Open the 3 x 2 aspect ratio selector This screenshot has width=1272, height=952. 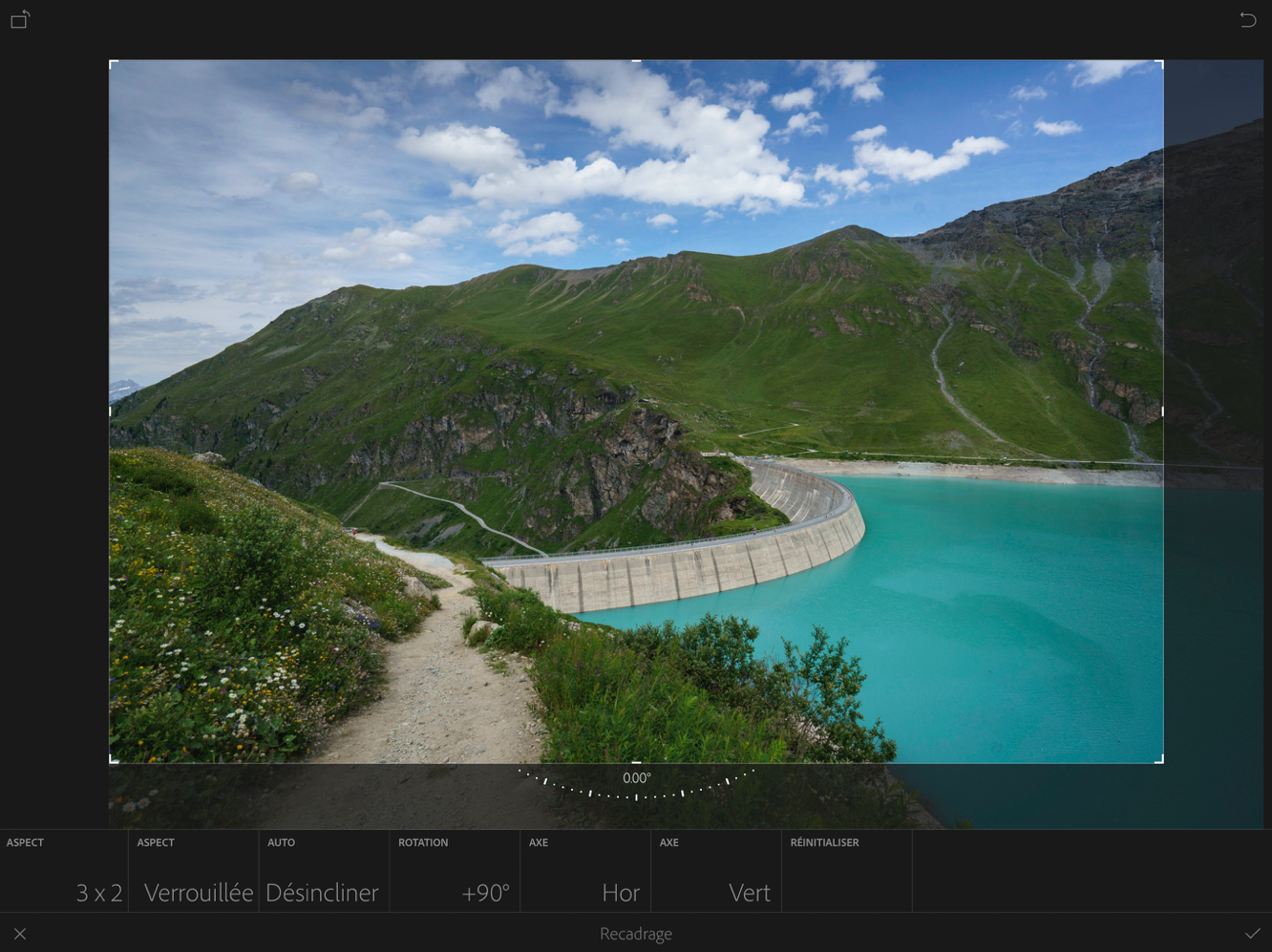pyautogui.click(x=64, y=871)
